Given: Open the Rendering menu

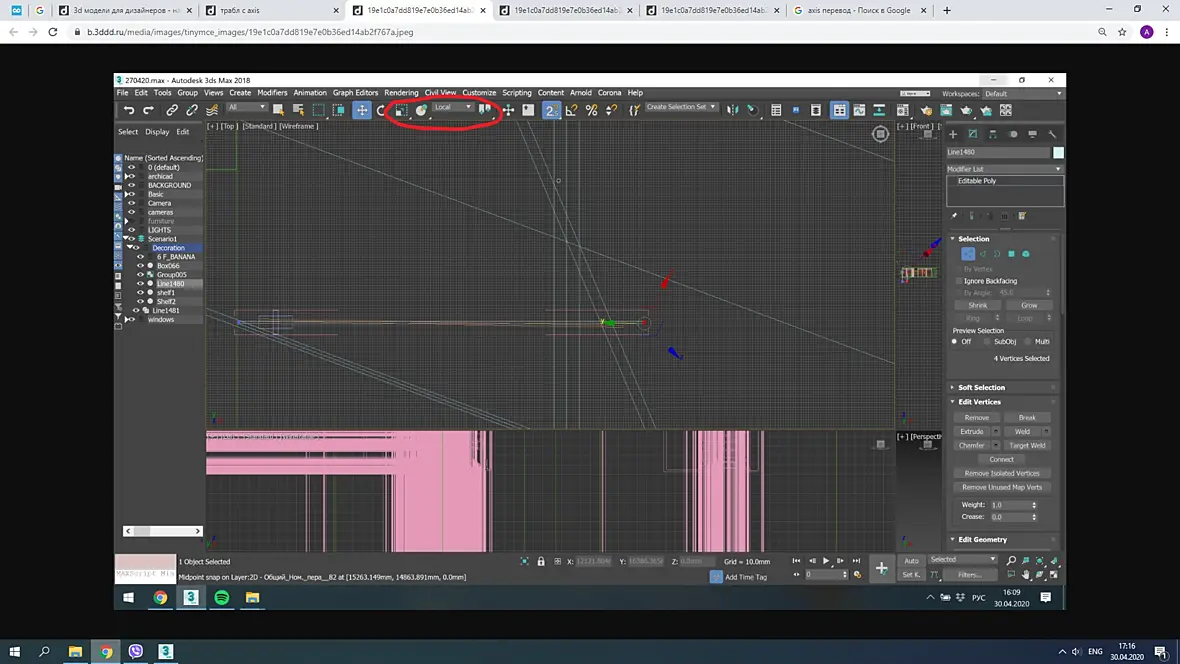Looking at the screenshot, I should [x=401, y=93].
